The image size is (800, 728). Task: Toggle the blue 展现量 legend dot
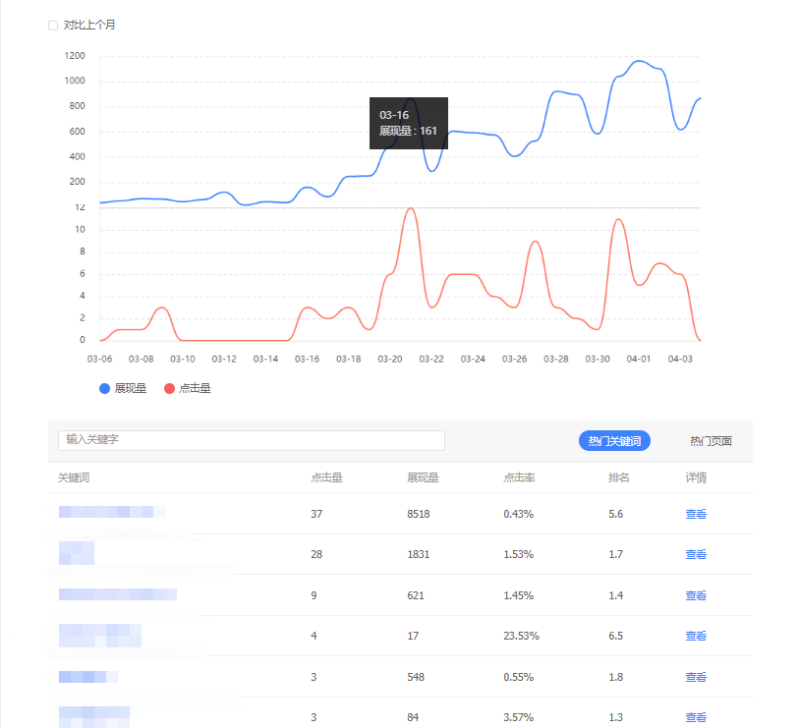click(104, 388)
